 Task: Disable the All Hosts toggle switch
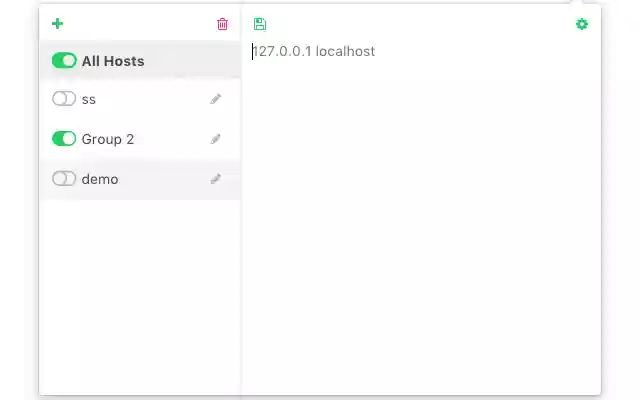(x=64, y=61)
